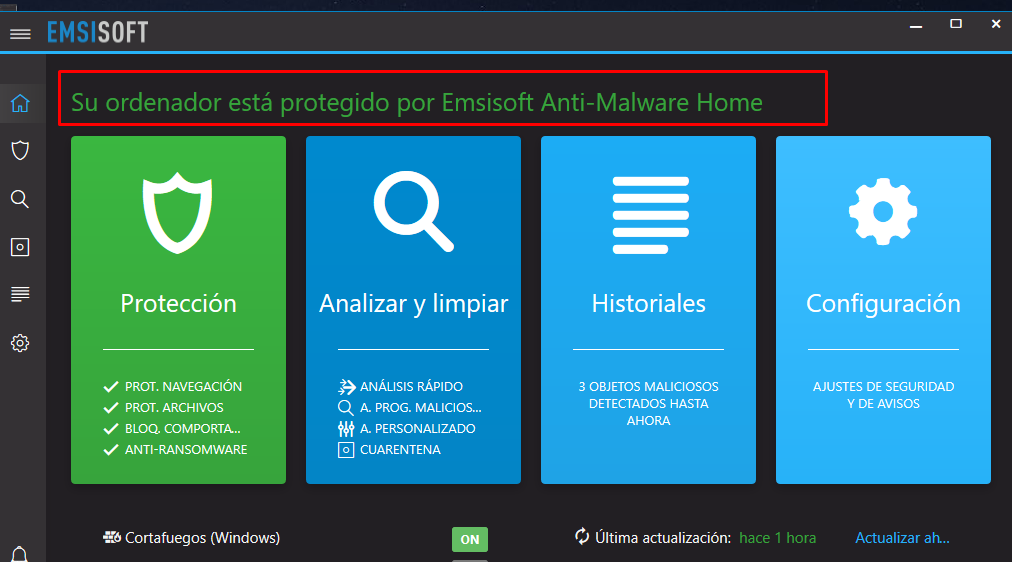Start ANÁLISIS RÁPIDO
Viewport: 1012px width, 562px height.
[x=411, y=386]
